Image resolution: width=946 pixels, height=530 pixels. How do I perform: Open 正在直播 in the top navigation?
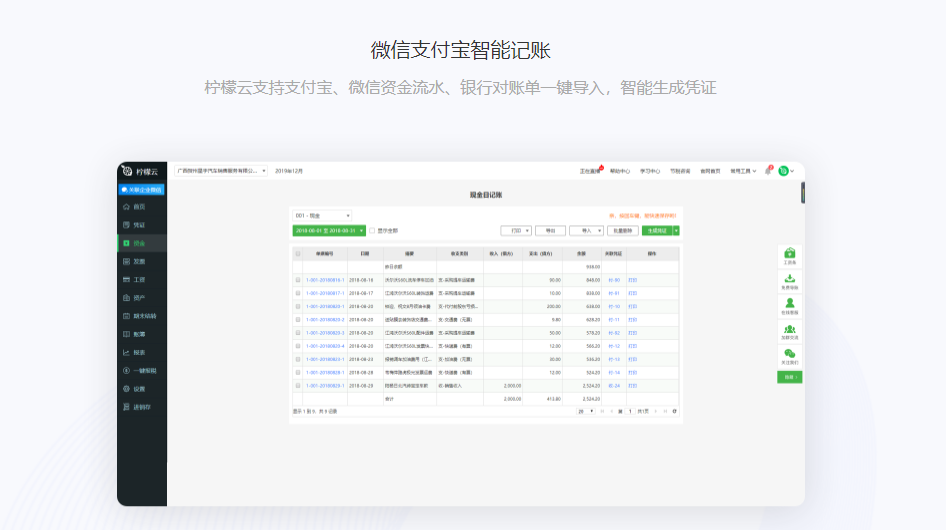tap(591, 171)
